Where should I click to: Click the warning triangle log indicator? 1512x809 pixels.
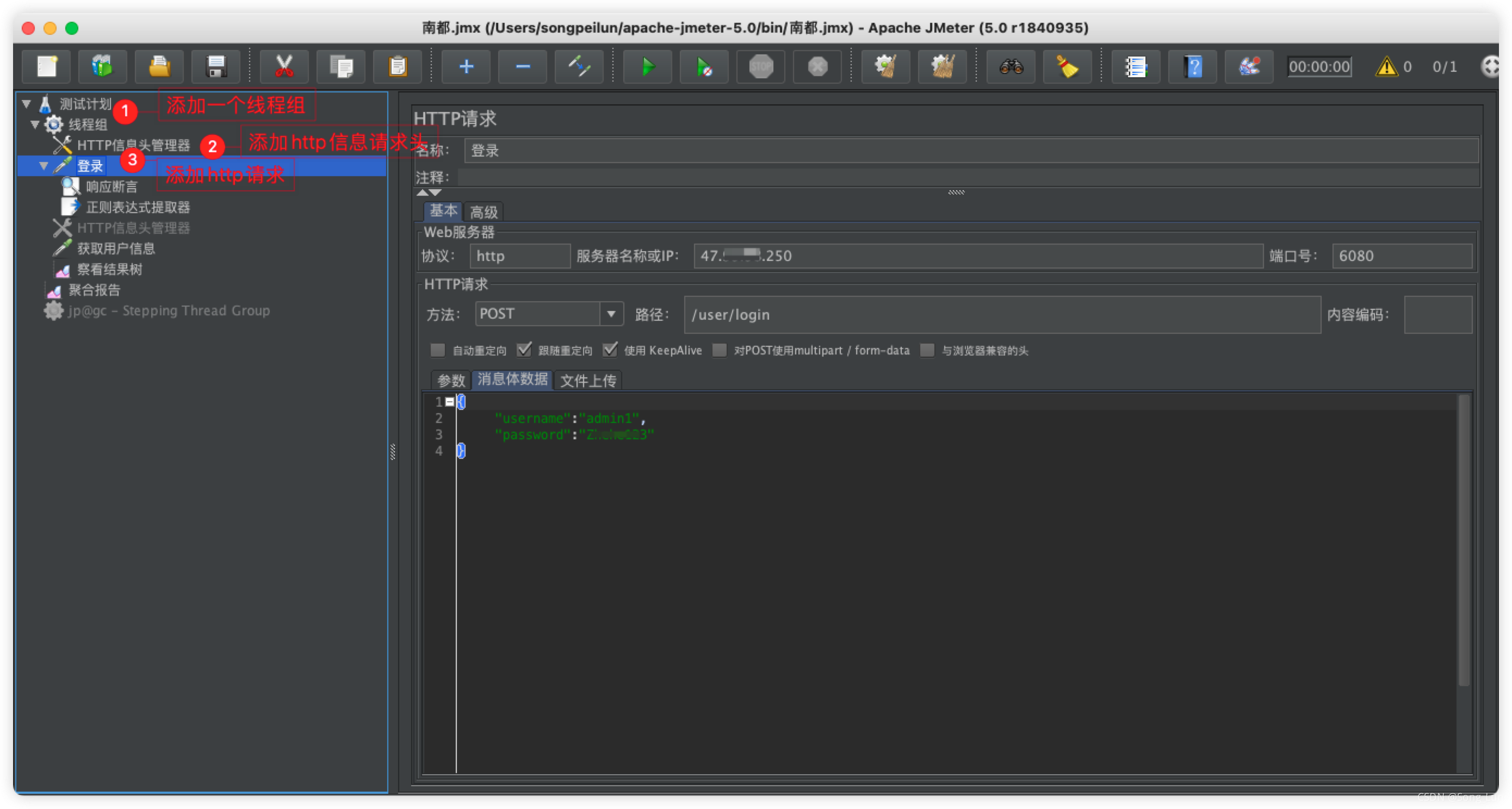tap(1386, 66)
